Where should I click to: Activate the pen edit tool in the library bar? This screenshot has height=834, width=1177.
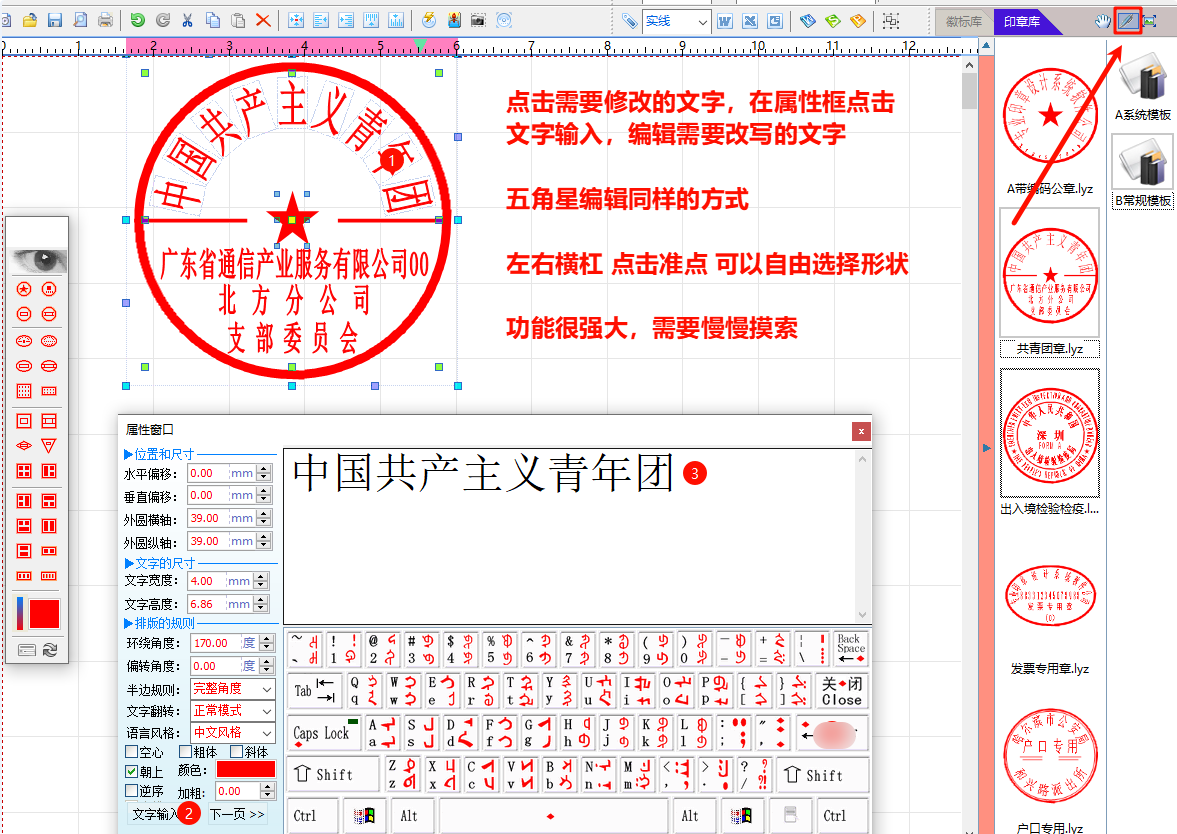[1127, 21]
